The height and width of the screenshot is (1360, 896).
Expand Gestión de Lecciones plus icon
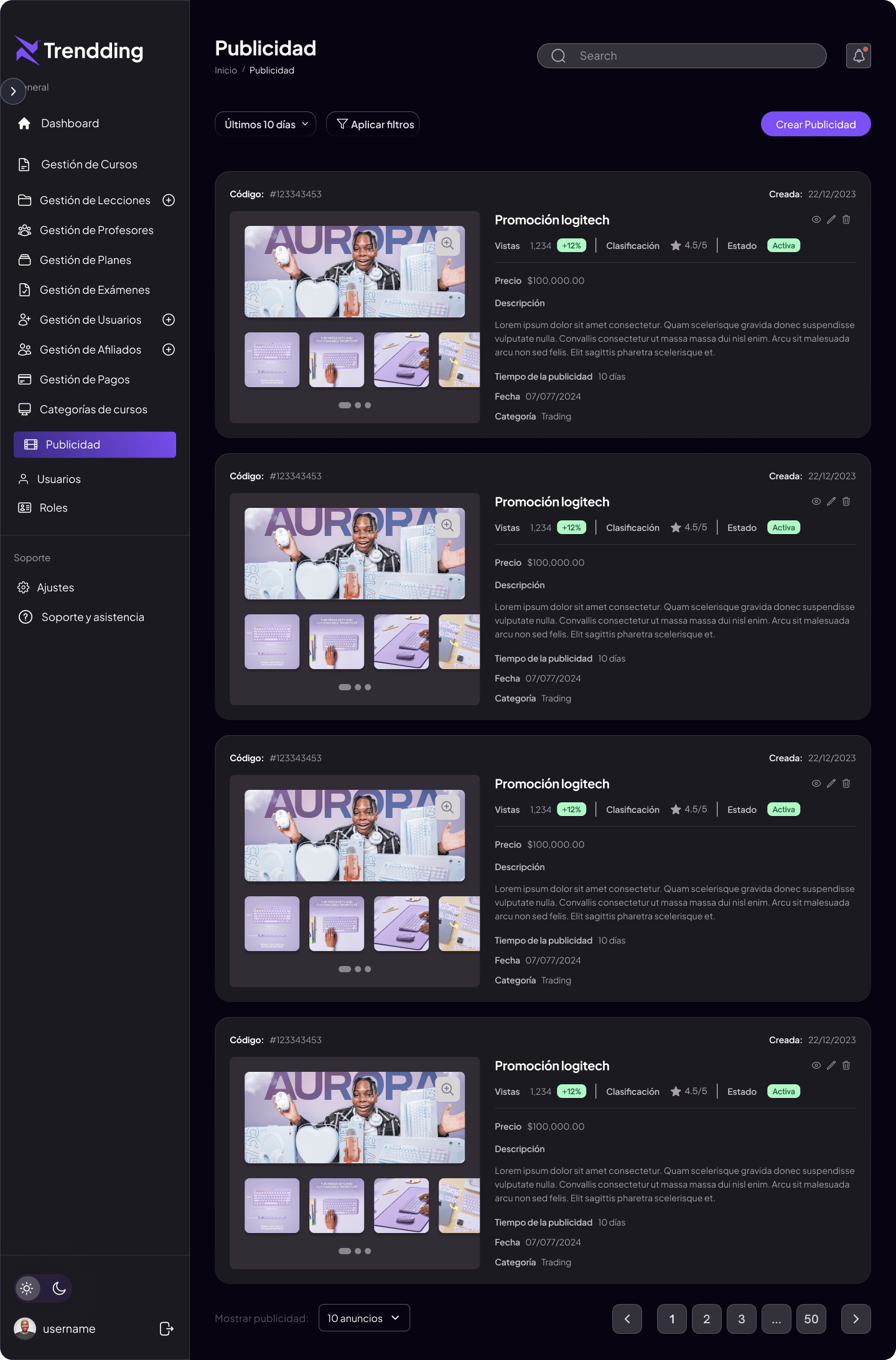click(169, 200)
